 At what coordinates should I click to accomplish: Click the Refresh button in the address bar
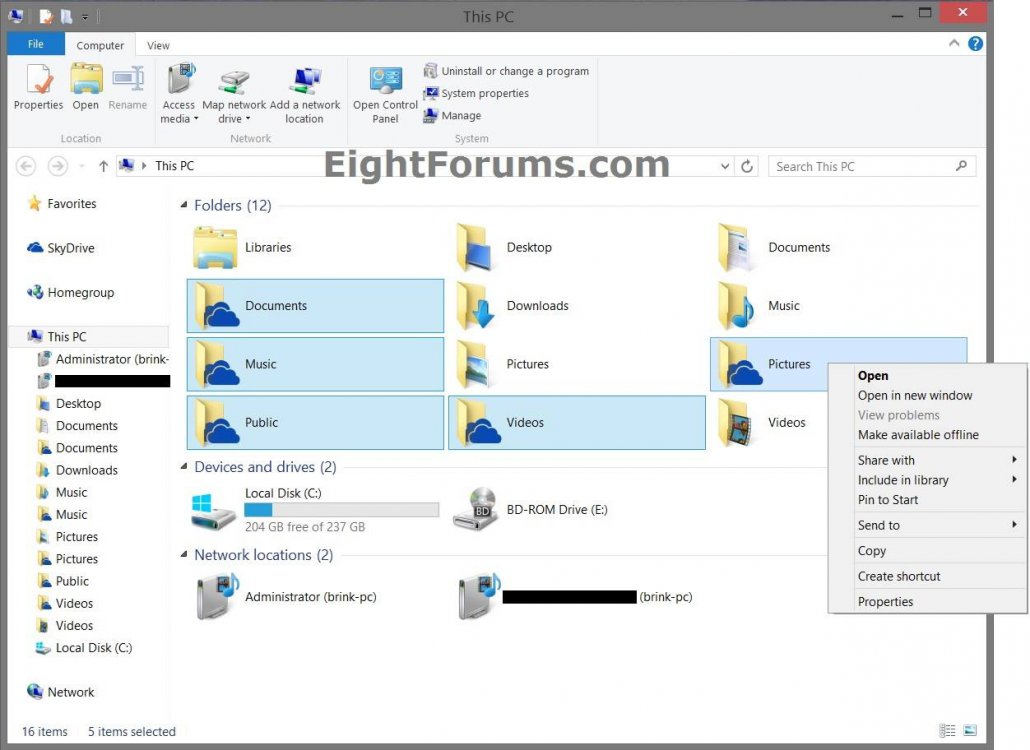(747, 166)
